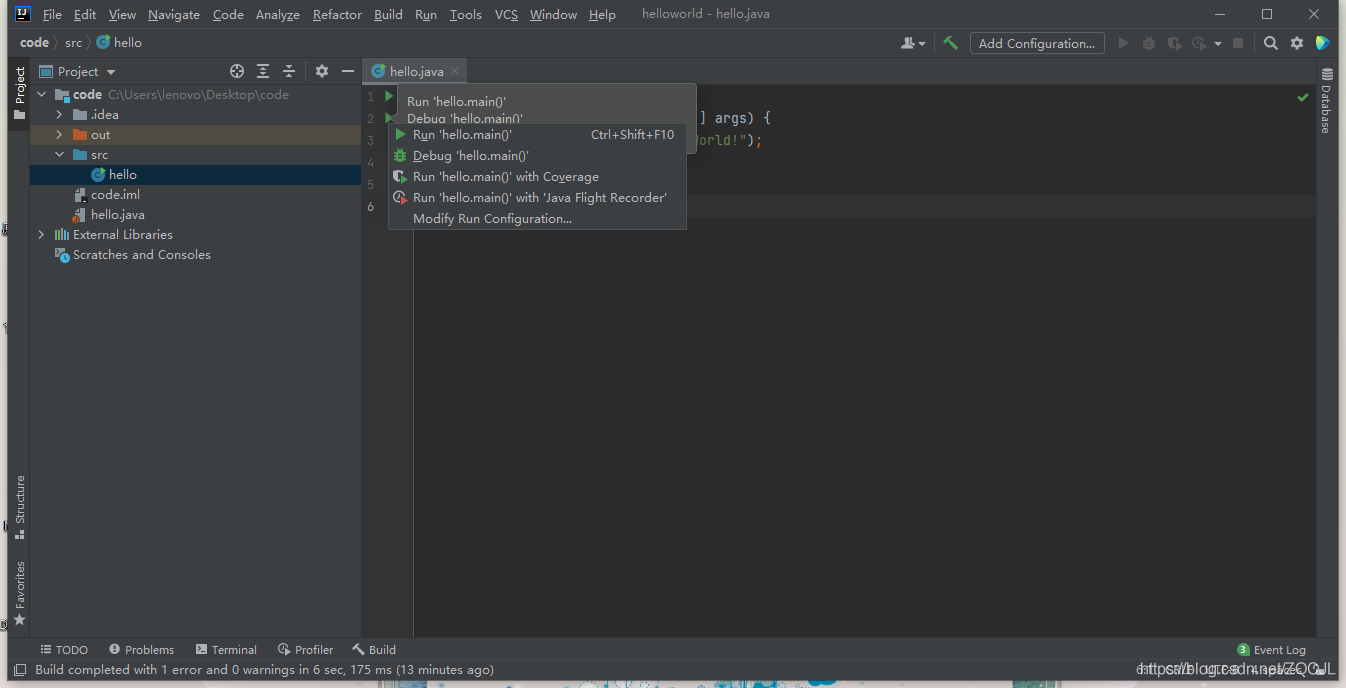Click hello in the breadcrumb bar
Image resolution: width=1346 pixels, height=688 pixels.
(119, 42)
